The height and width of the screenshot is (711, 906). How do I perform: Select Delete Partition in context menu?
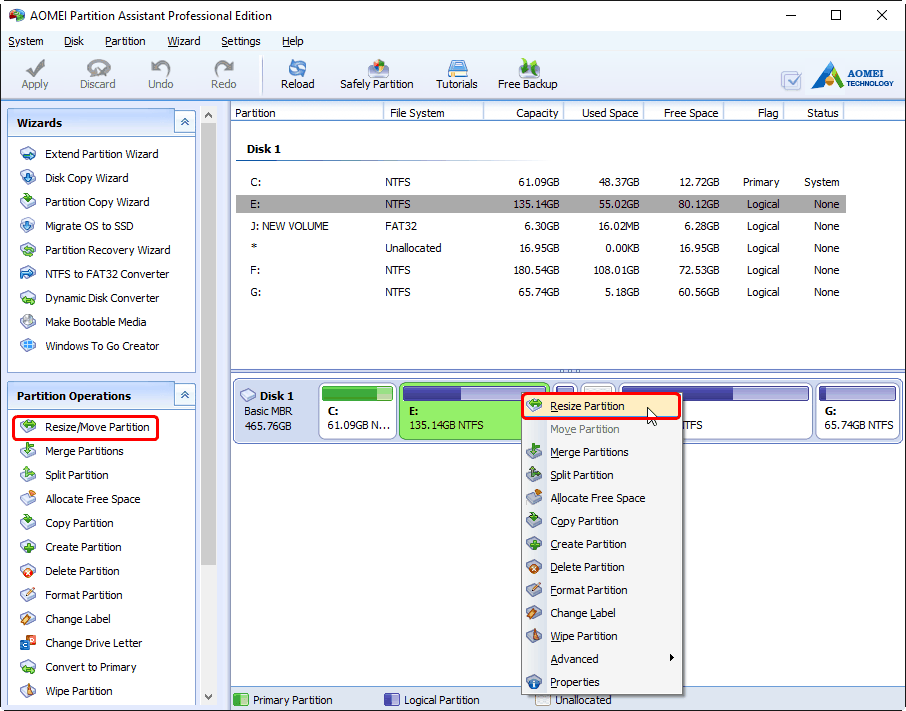tap(601, 567)
